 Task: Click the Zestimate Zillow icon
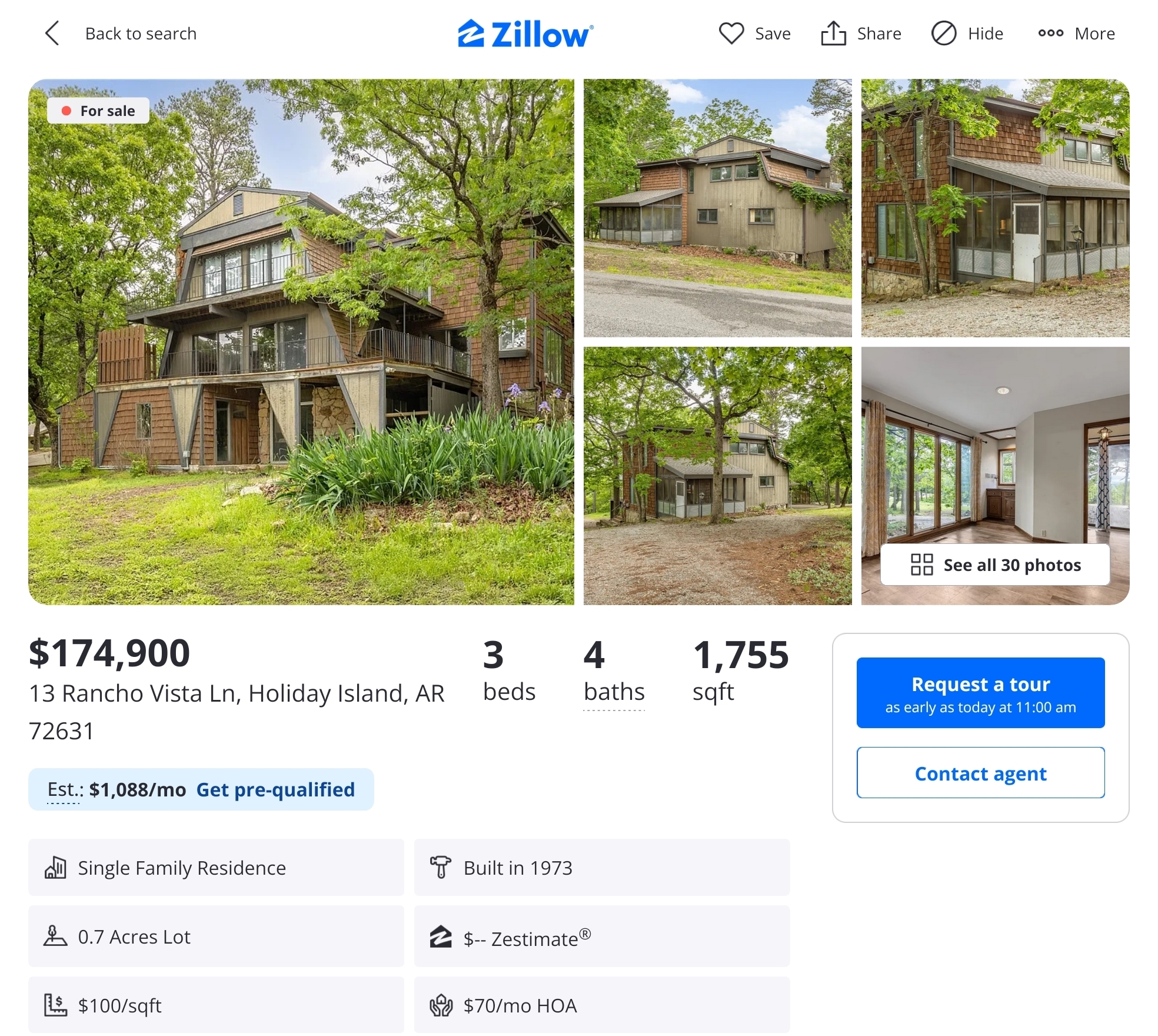[x=440, y=937]
